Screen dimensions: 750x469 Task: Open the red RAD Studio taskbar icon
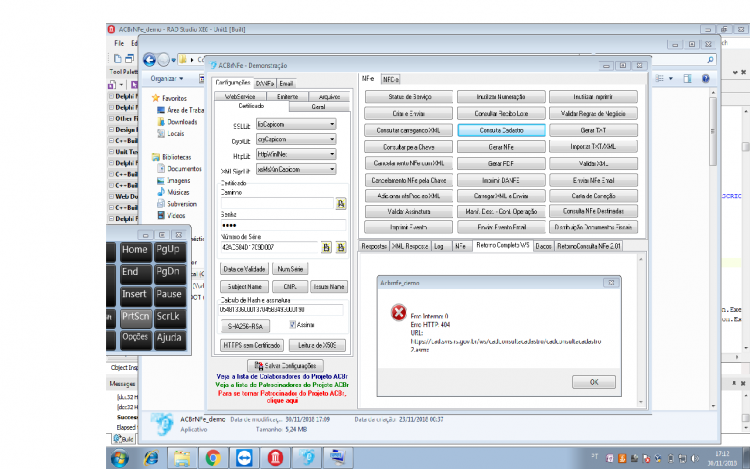(x=275, y=458)
